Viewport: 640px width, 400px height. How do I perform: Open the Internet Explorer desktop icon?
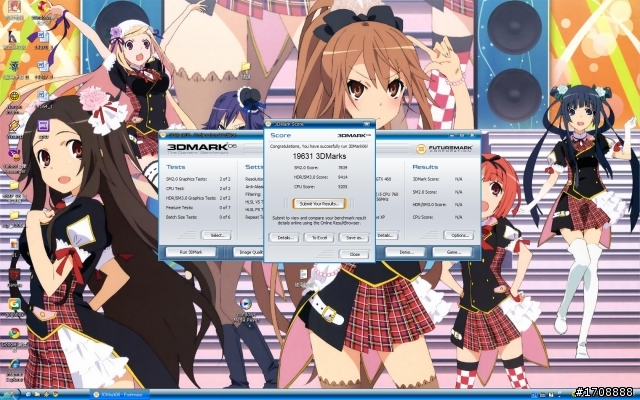point(14,364)
